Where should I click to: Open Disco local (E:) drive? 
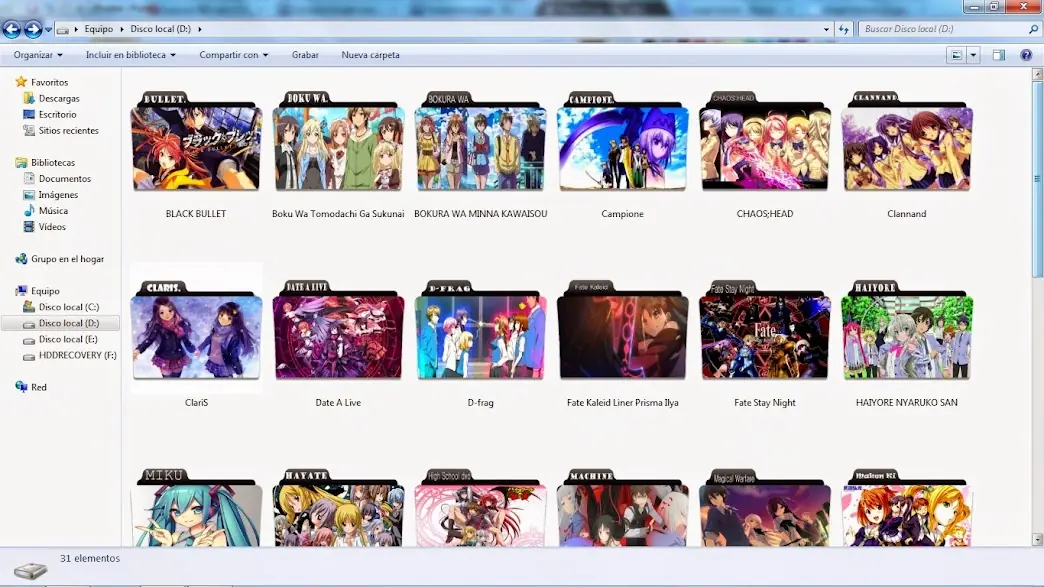68,339
